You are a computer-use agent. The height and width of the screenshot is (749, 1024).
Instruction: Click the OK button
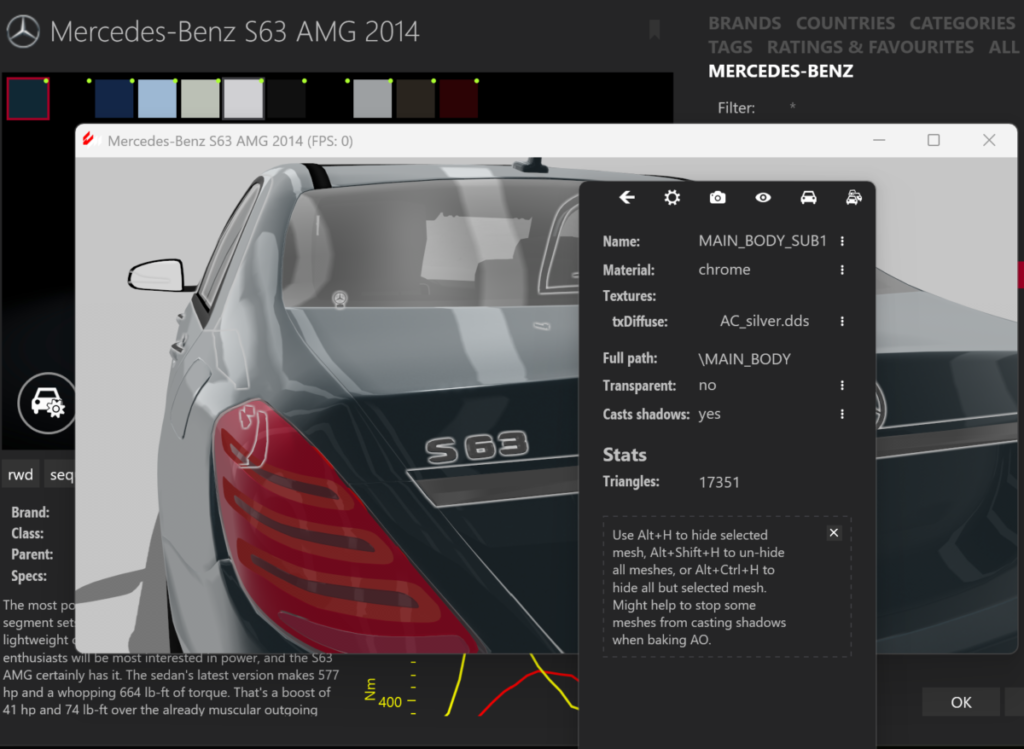(961, 702)
